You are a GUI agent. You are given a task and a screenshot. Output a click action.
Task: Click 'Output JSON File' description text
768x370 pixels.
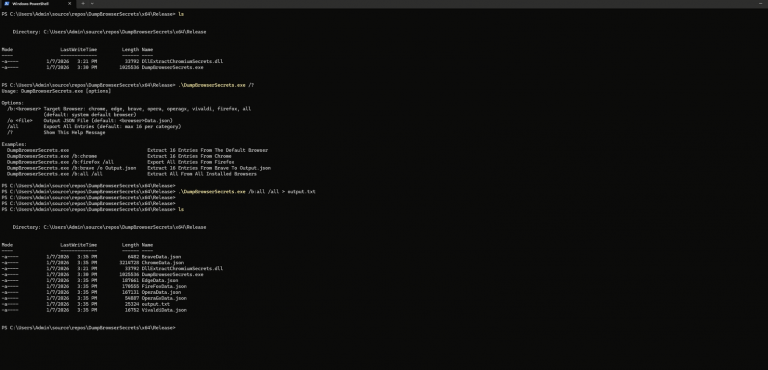coord(108,121)
